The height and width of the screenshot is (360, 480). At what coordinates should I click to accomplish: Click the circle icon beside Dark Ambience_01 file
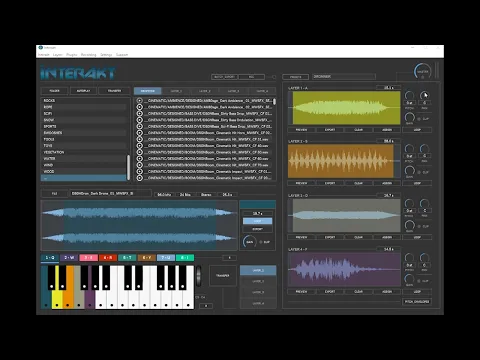tap(140, 100)
